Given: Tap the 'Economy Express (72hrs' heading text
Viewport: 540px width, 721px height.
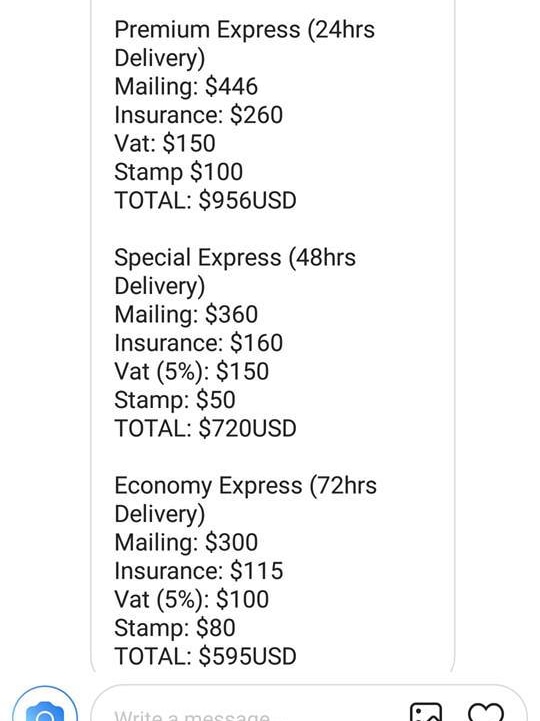Looking at the screenshot, I should [x=246, y=486].
